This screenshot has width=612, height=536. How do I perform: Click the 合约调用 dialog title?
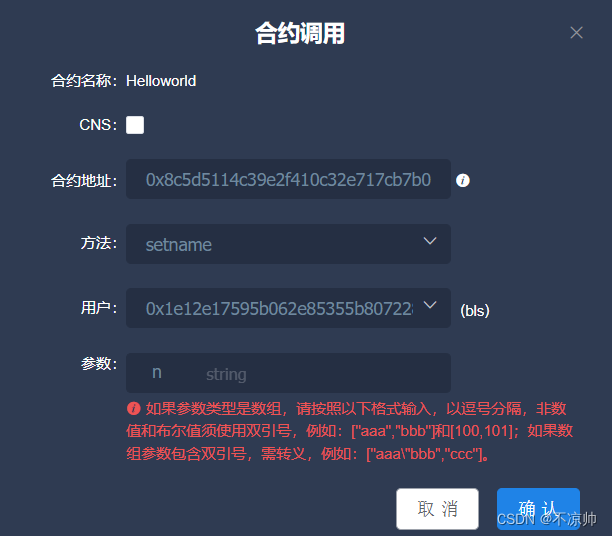pyautogui.click(x=300, y=33)
